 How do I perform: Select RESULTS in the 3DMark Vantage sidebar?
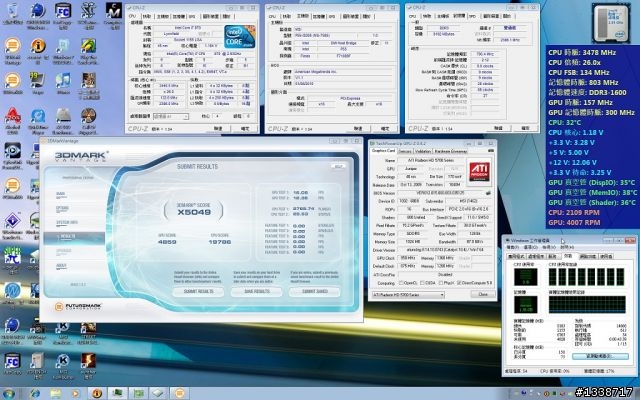tap(74, 238)
